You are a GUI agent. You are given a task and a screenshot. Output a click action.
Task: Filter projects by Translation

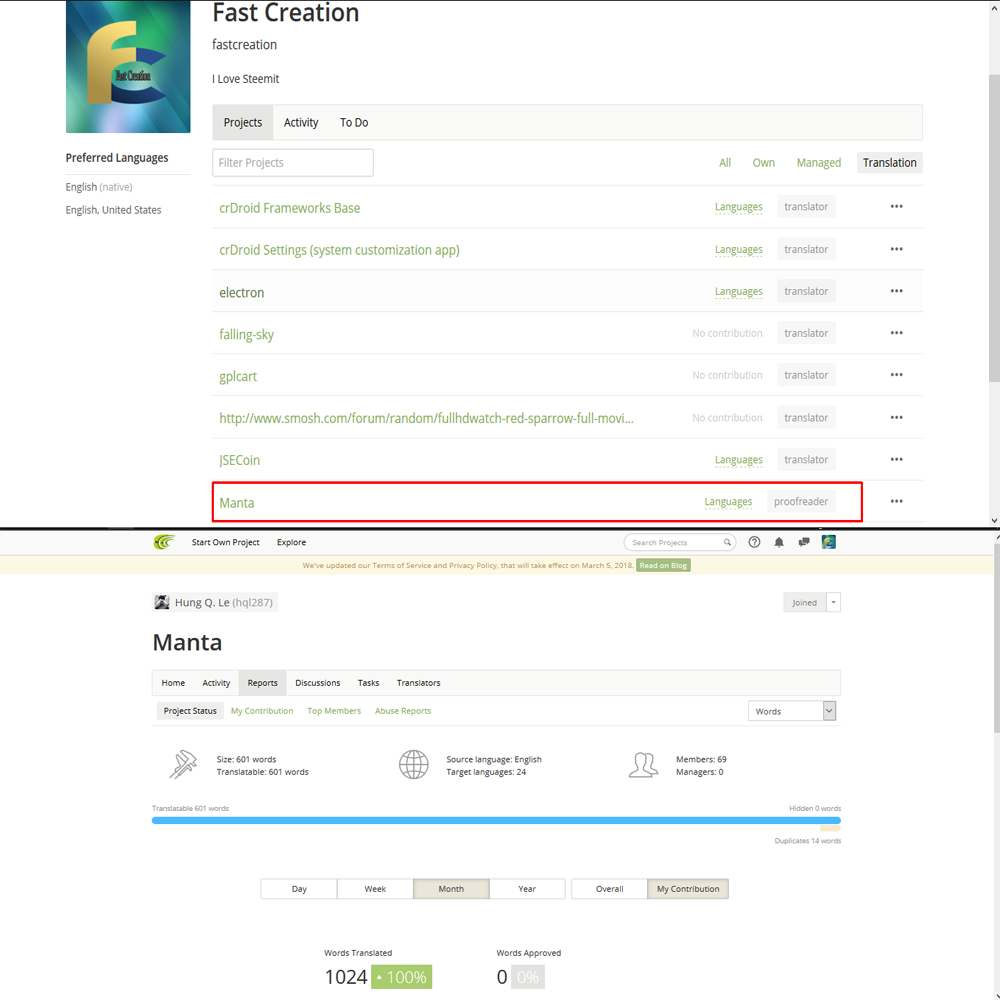tap(889, 163)
